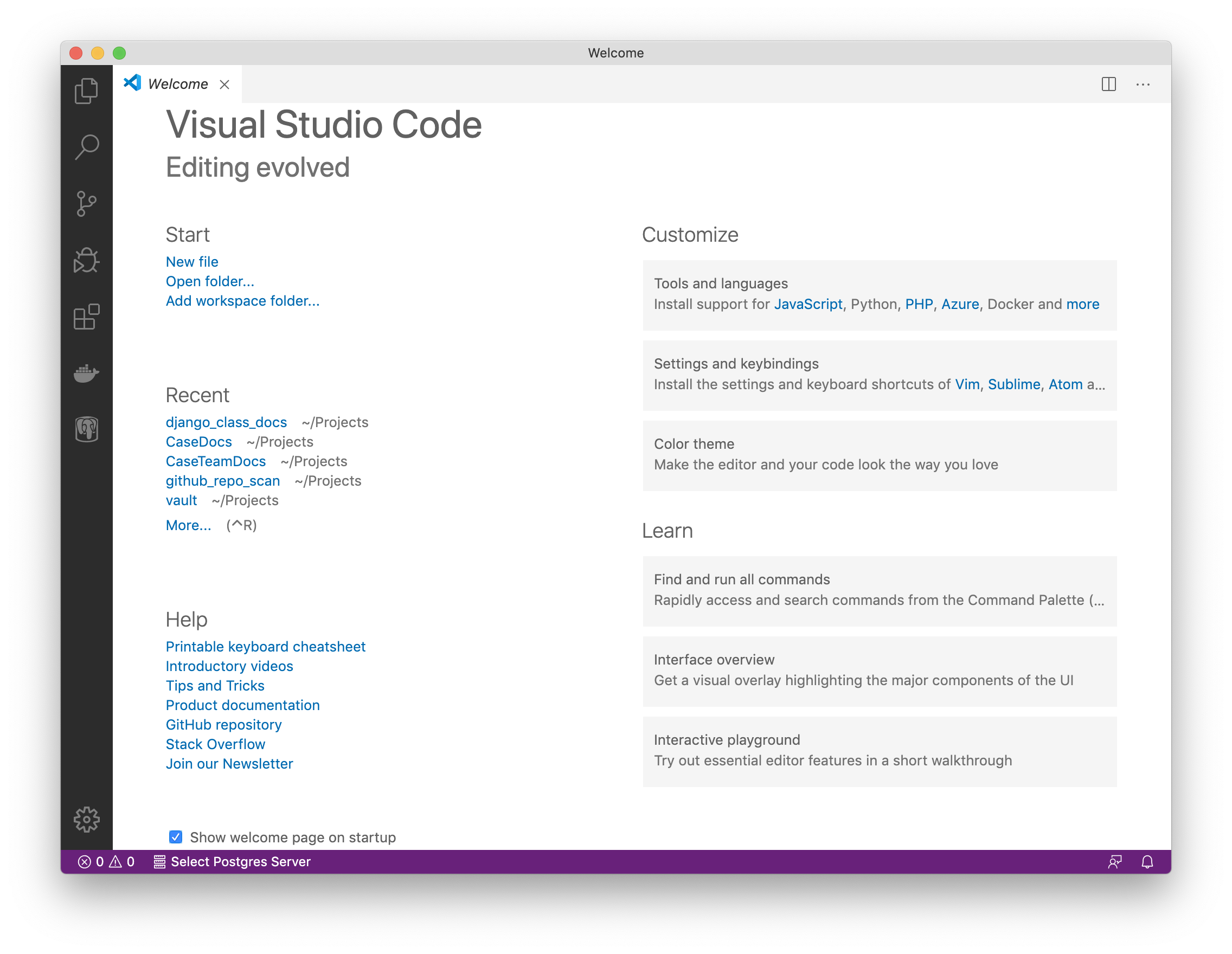The height and width of the screenshot is (954, 1232).
Task: Open the More Actions menu
Action: [1143, 84]
